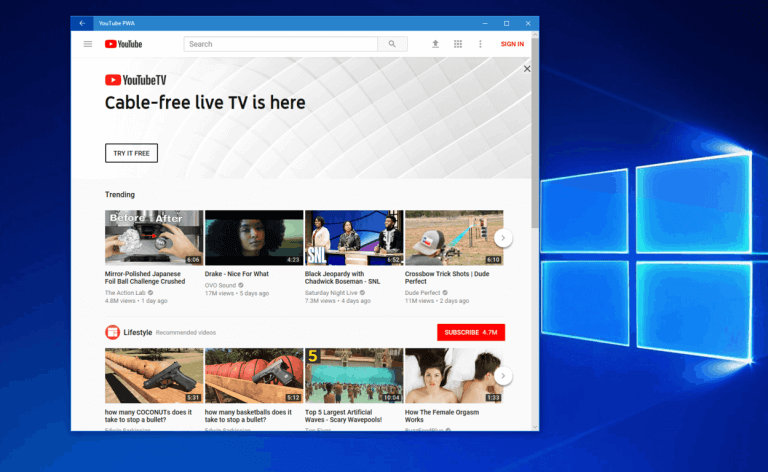Viewport: 768px width, 472px height.
Task: Click the scrollbar down arrow
Action: coord(535,427)
